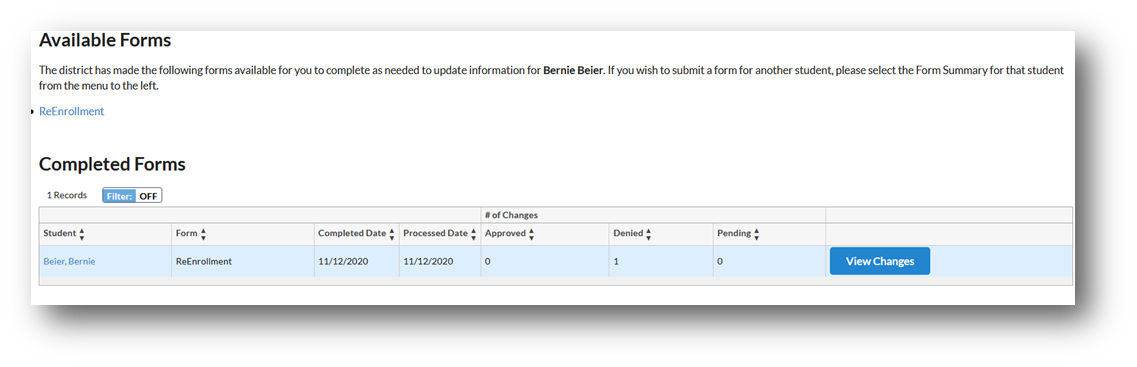Sort by Pending using its arrow icon
Screen dimensions: 1137x367
(x=756, y=234)
